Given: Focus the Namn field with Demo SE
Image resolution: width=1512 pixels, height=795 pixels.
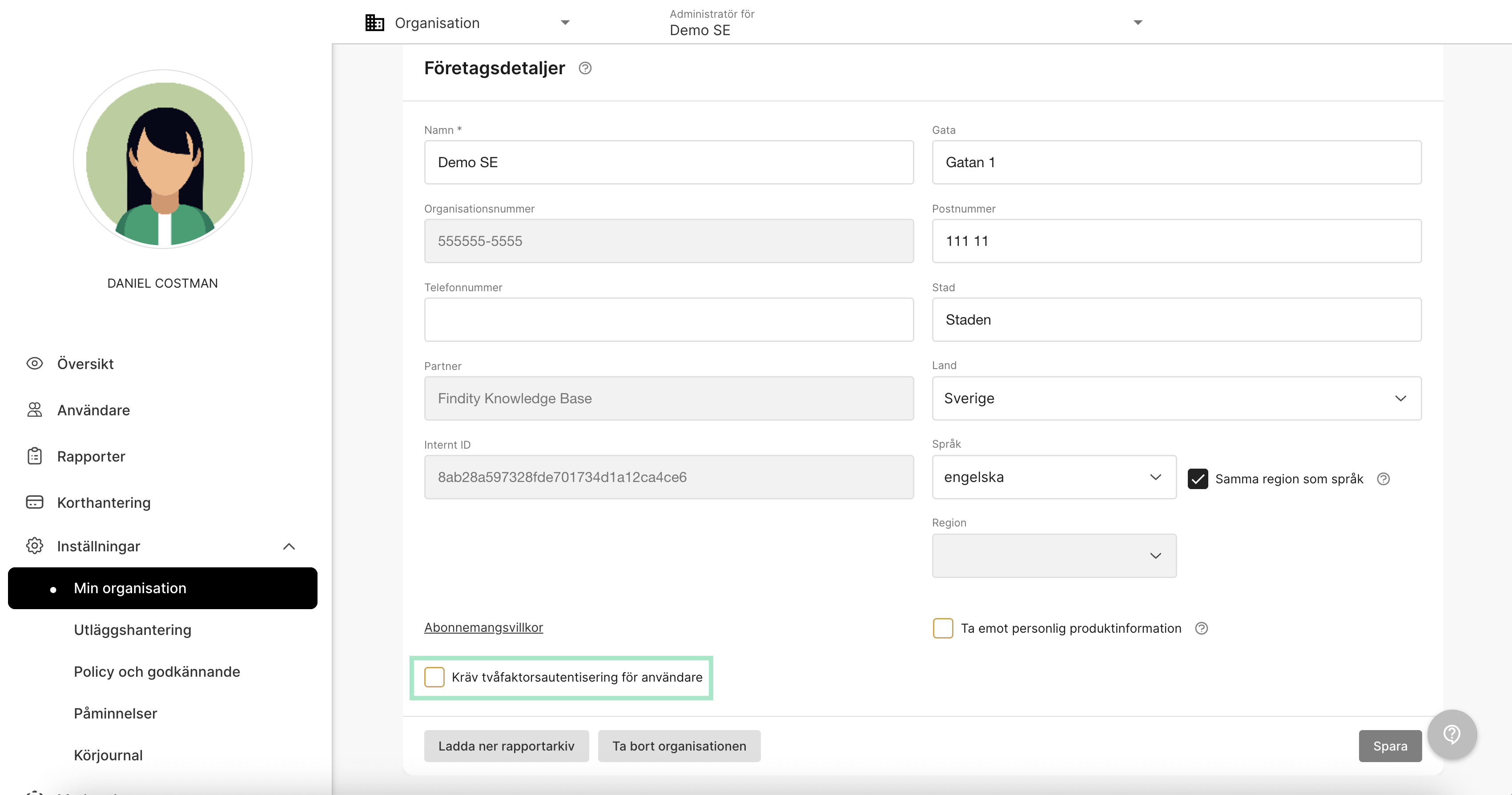Looking at the screenshot, I should (x=668, y=163).
